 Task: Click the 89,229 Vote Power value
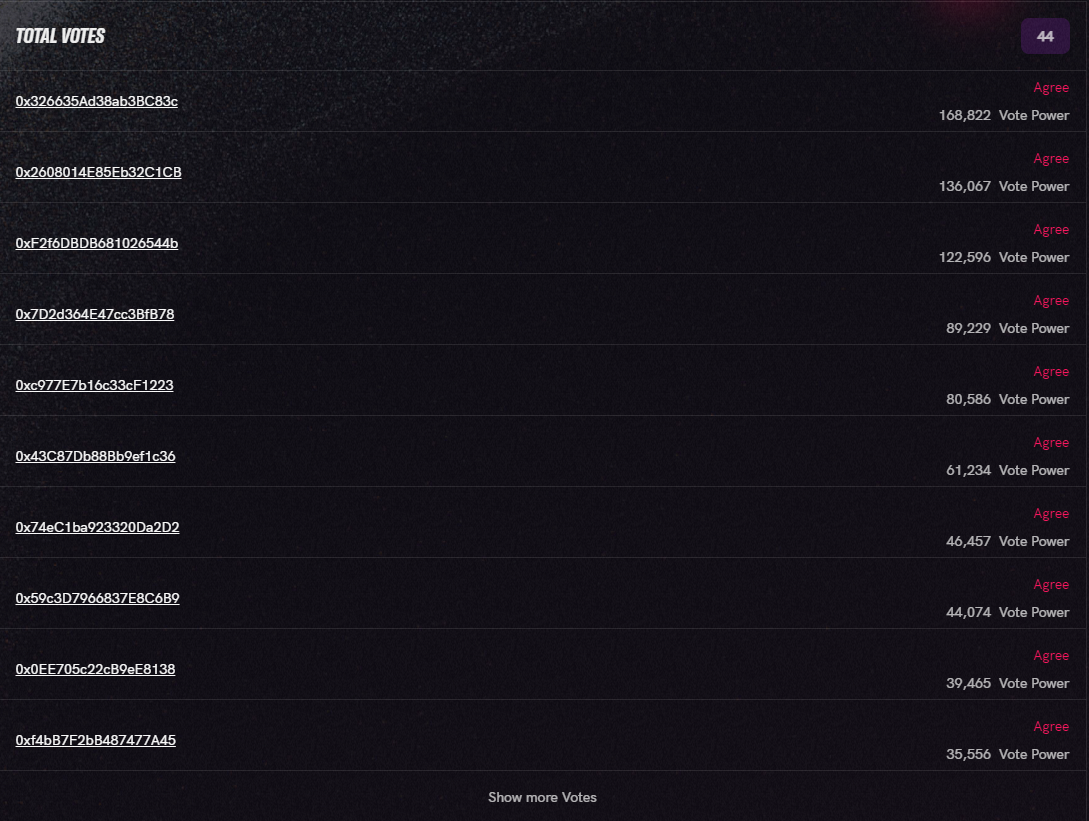click(x=1007, y=329)
